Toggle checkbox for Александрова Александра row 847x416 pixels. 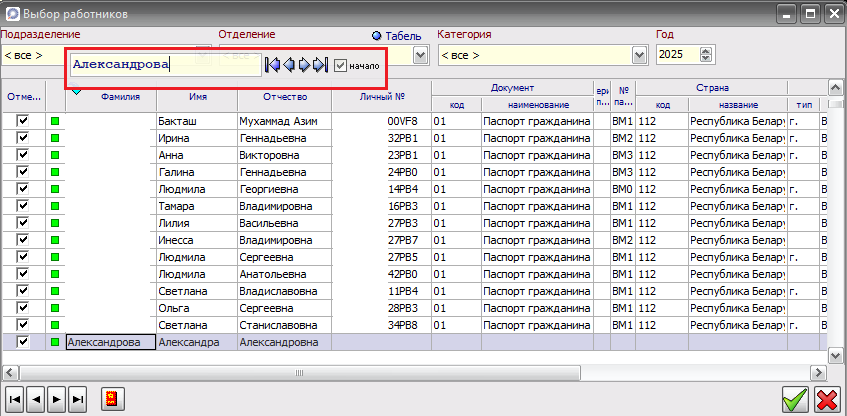[22, 342]
